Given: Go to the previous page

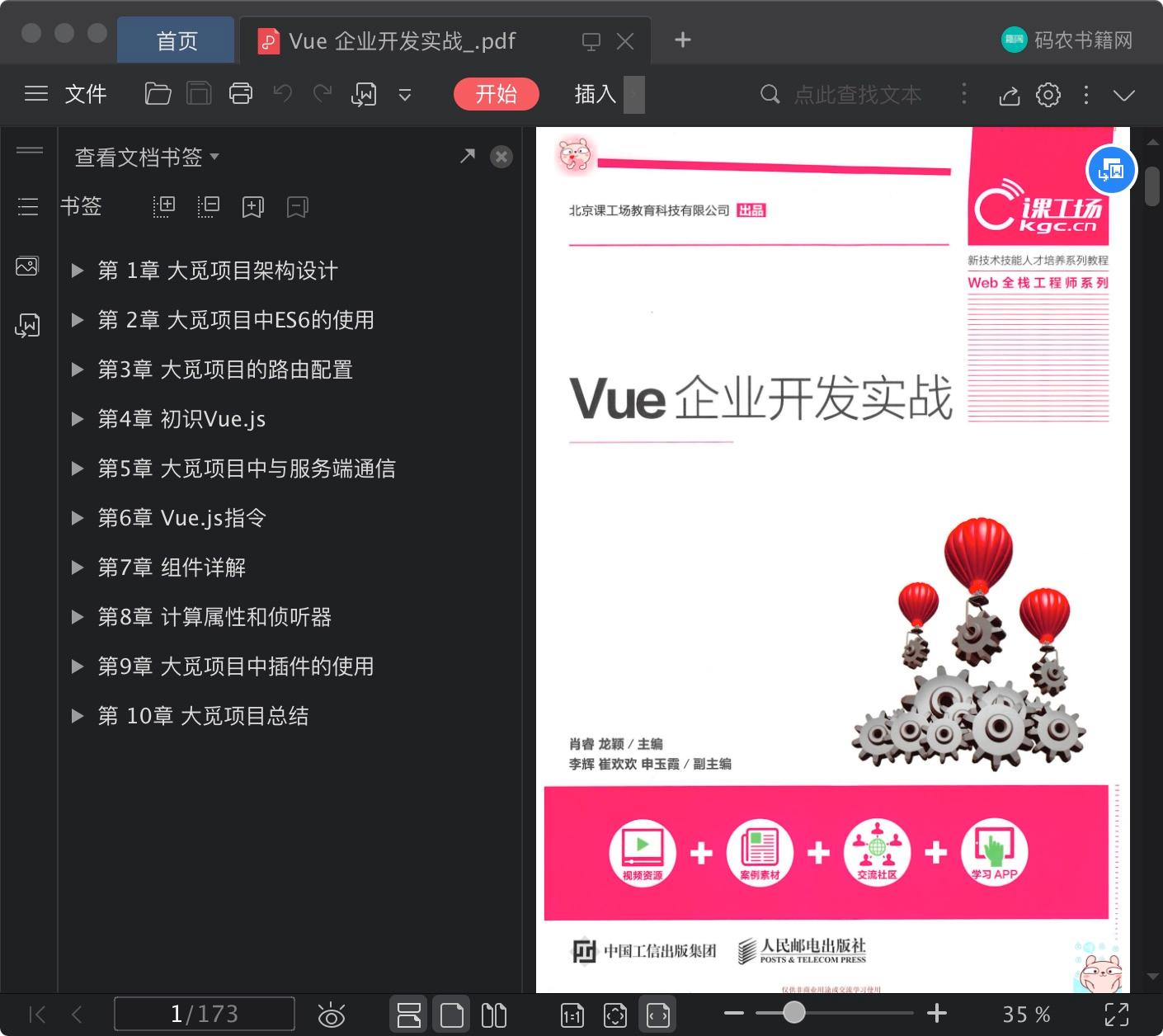Looking at the screenshot, I should [77, 1014].
